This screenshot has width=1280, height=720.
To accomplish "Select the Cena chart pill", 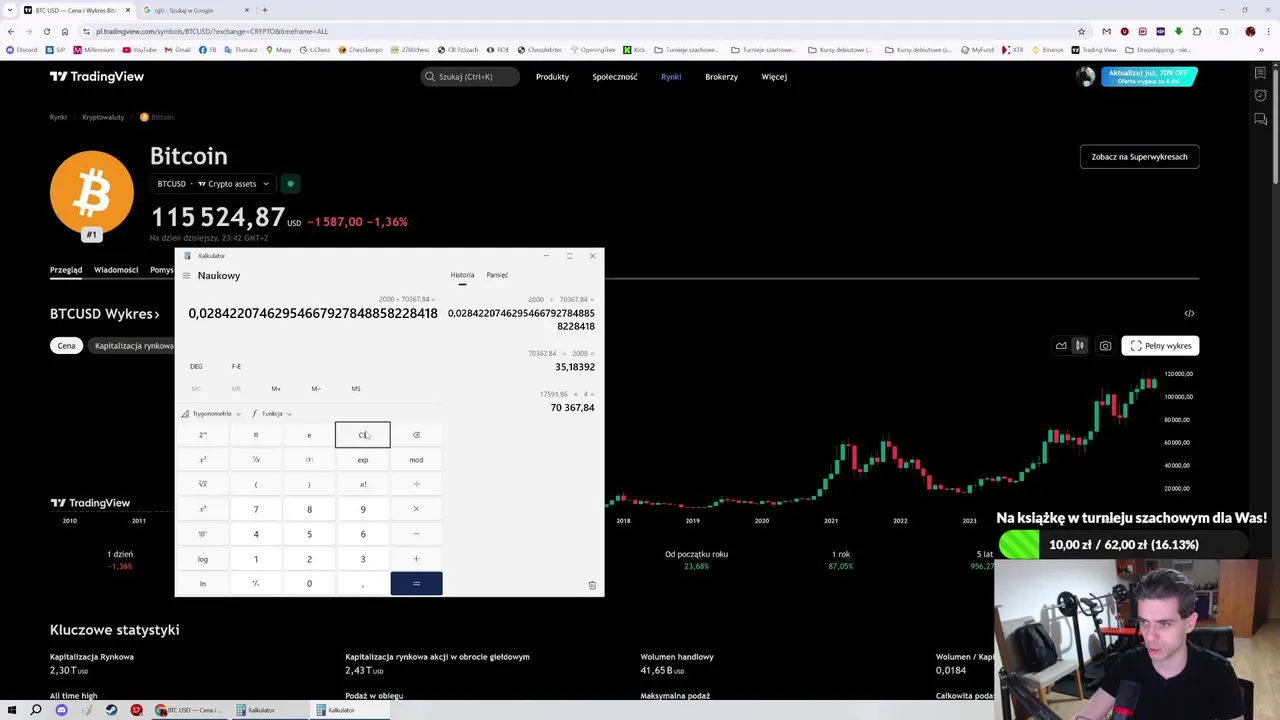I will pyautogui.click(x=66, y=346).
